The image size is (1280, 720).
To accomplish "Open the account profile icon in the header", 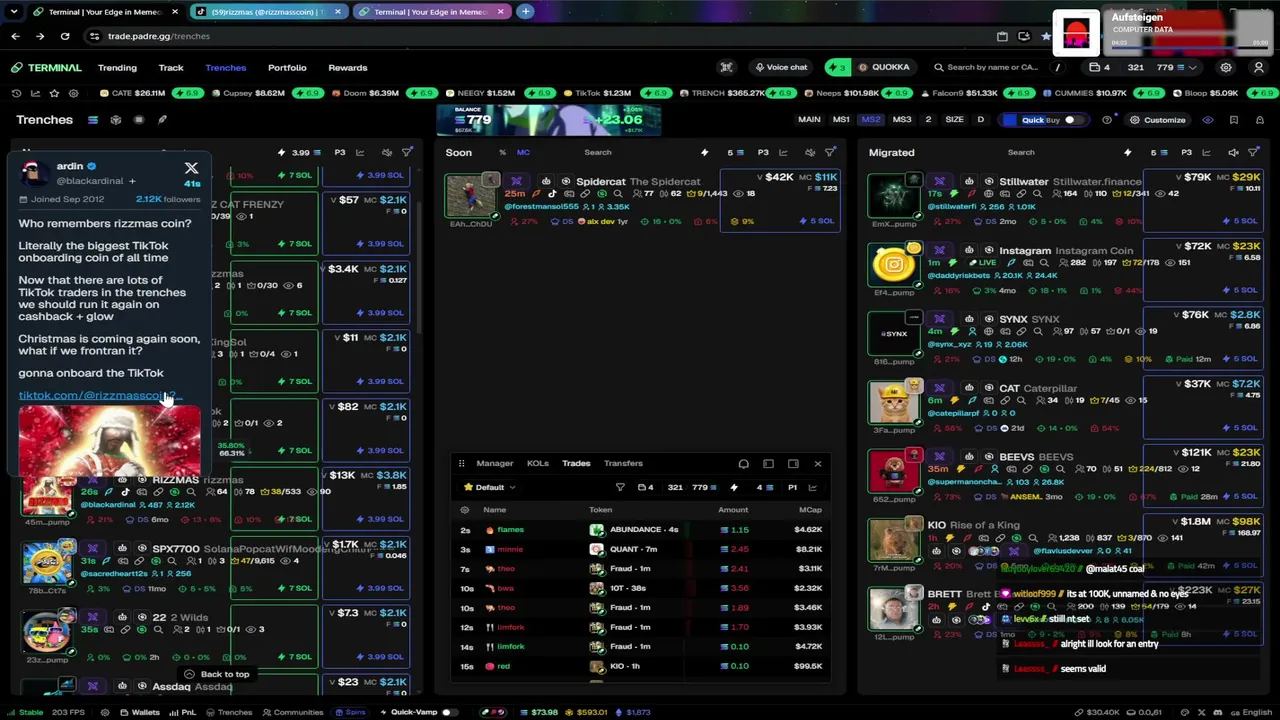I will point(1258,68).
